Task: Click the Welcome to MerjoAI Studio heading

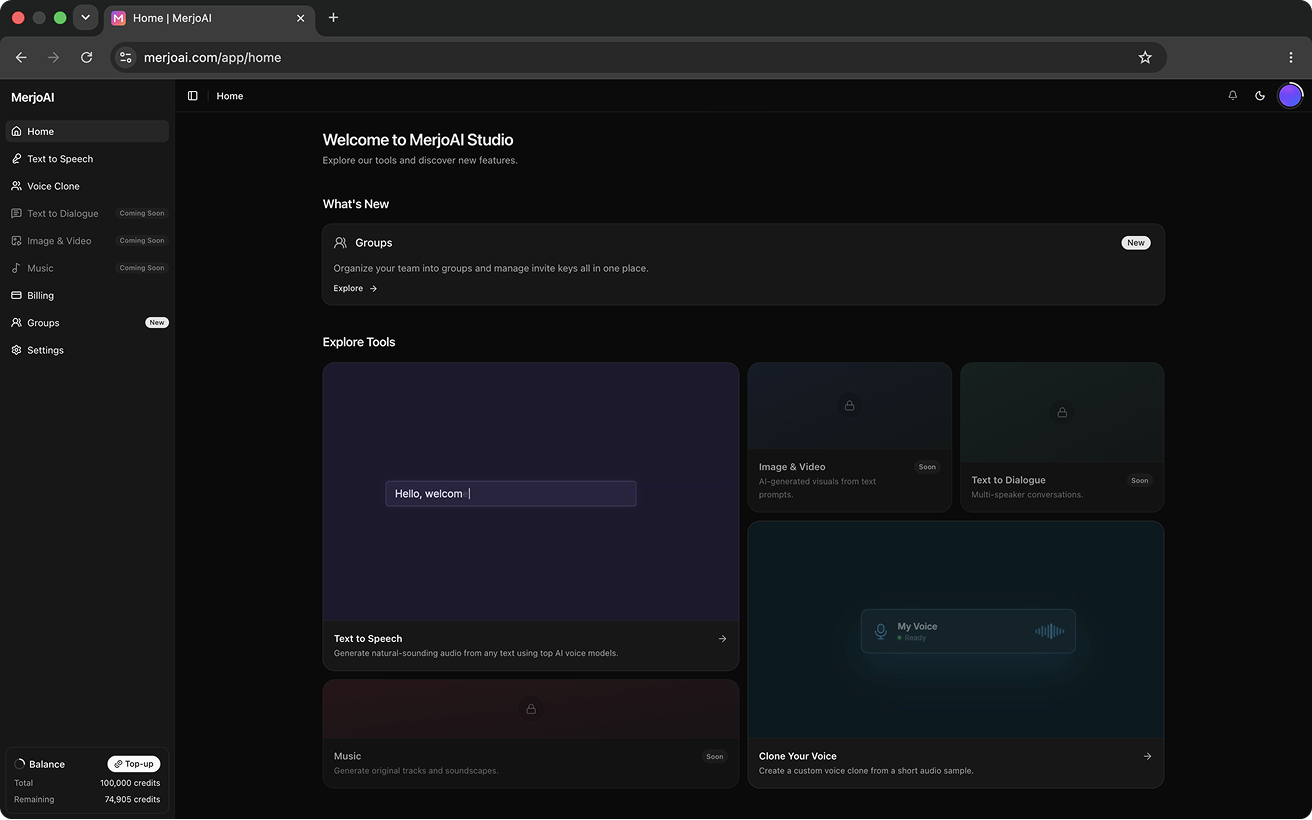Action: tap(418, 140)
